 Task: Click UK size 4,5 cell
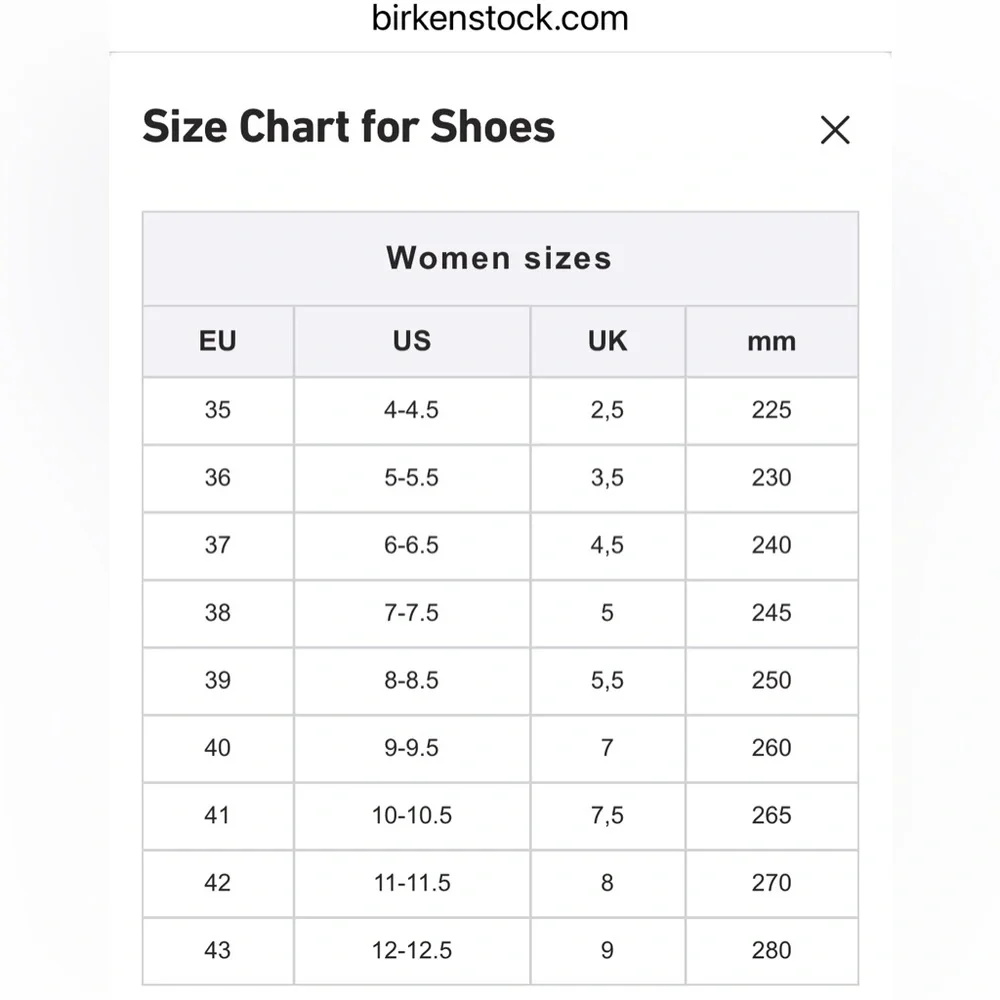(607, 545)
